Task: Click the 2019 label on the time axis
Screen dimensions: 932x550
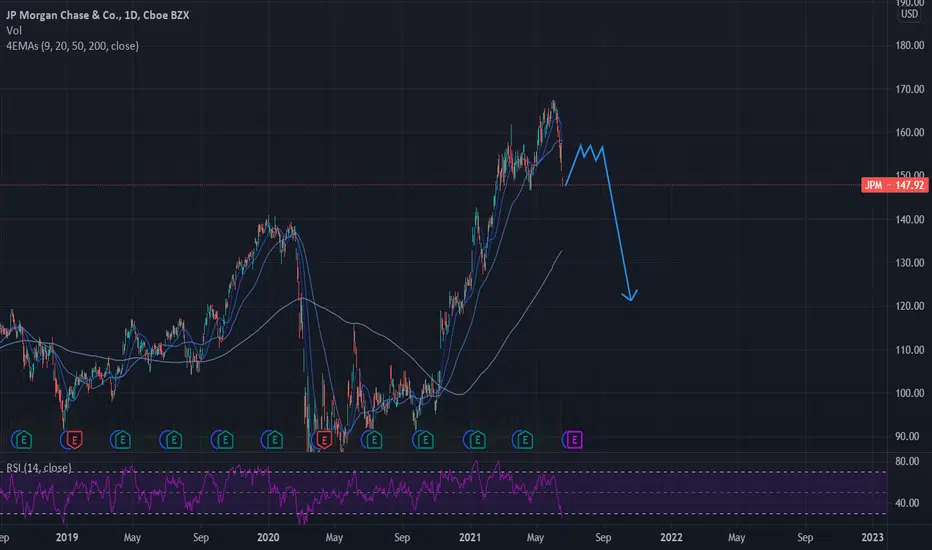Action: click(67, 538)
